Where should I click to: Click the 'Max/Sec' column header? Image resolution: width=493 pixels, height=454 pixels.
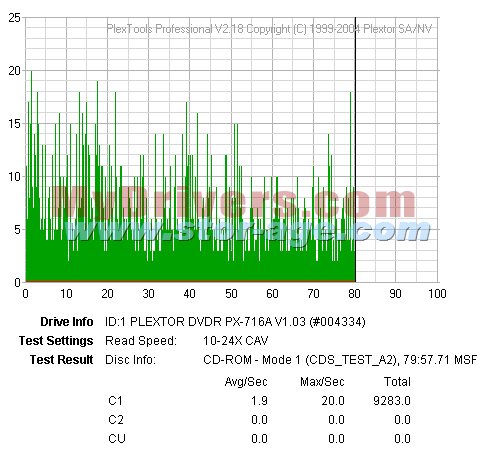click(322, 382)
